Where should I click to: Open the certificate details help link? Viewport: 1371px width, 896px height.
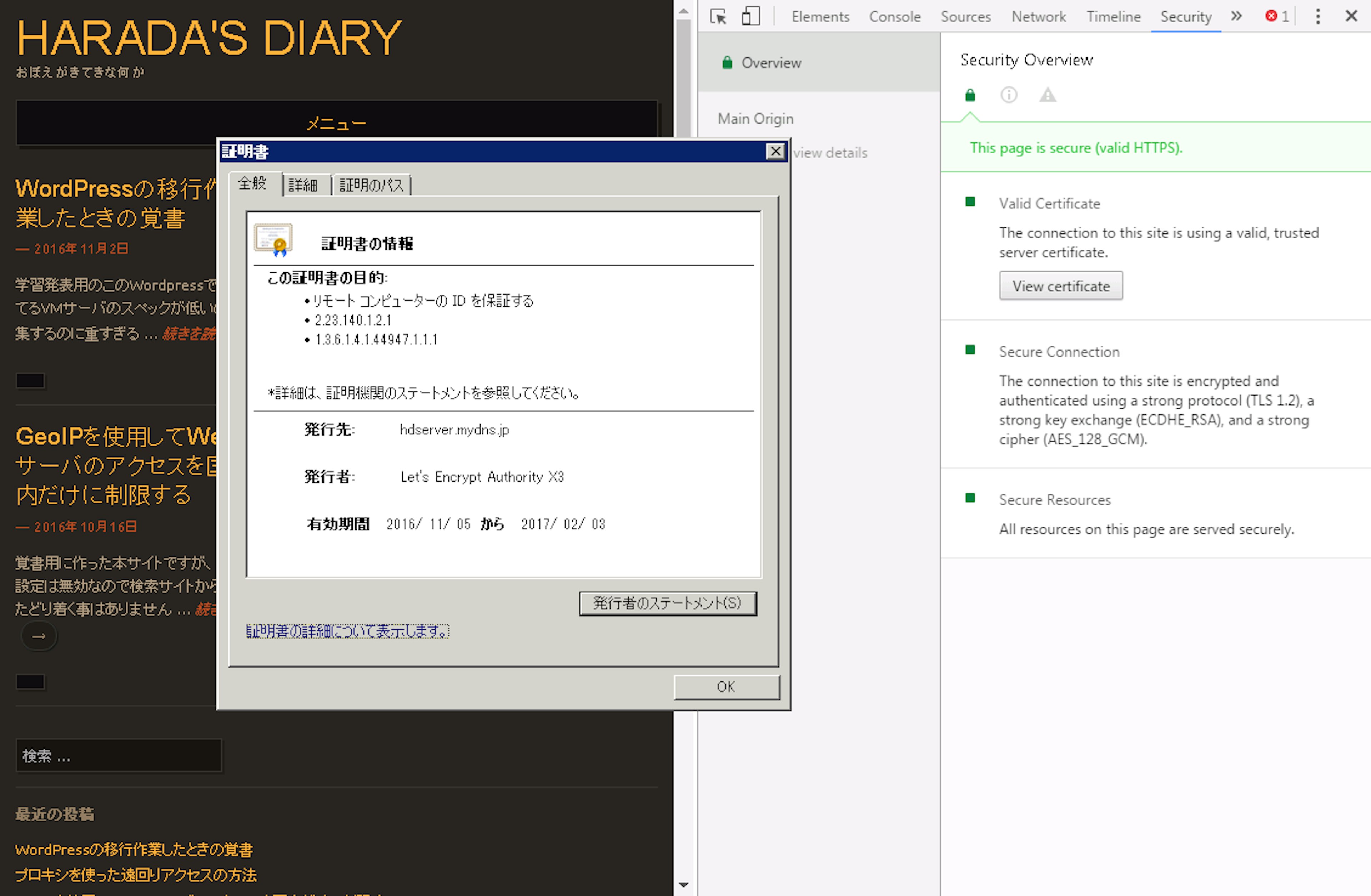pyautogui.click(x=347, y=632)
